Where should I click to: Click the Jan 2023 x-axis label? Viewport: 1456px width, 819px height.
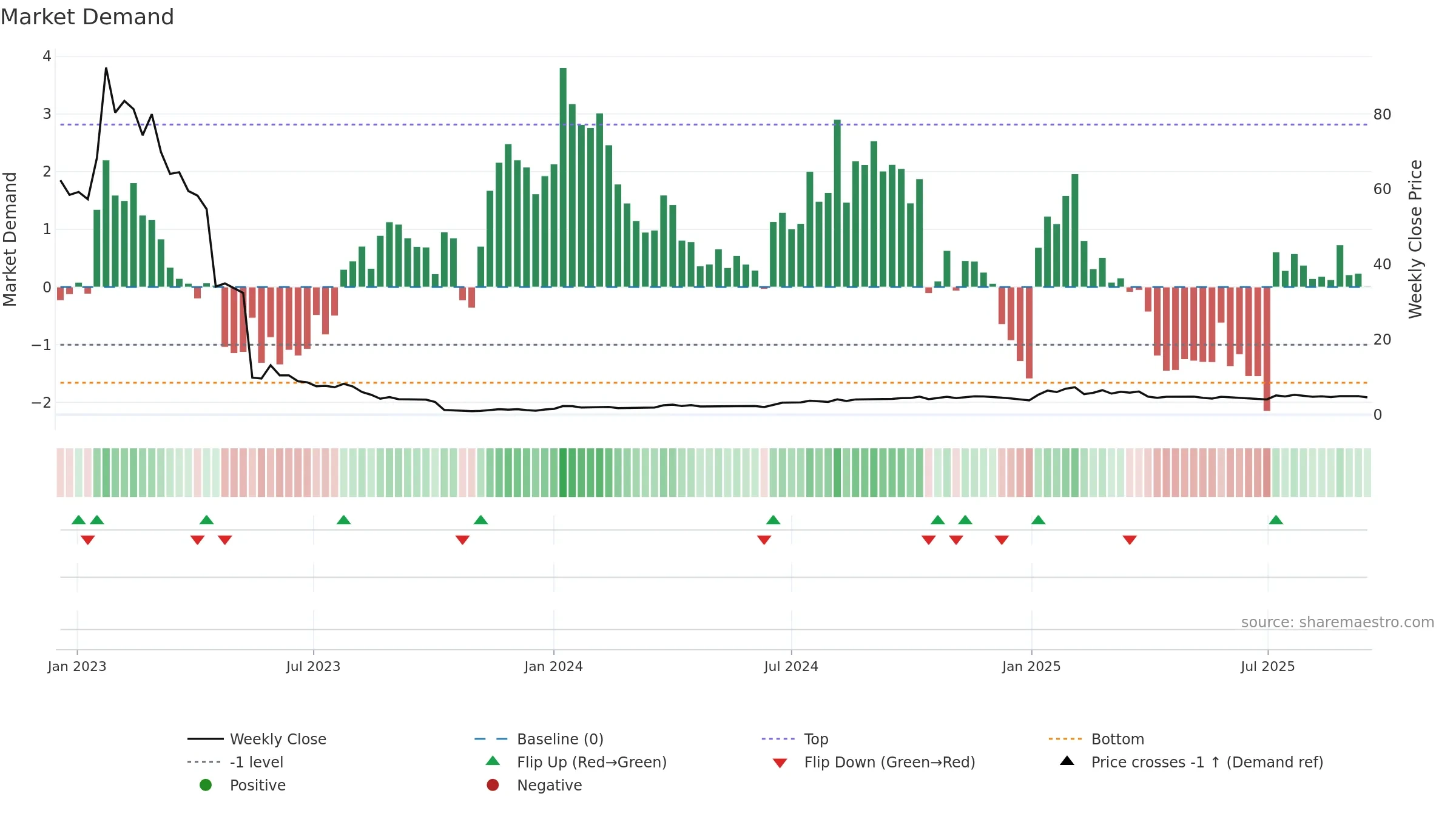coord(77,667)
